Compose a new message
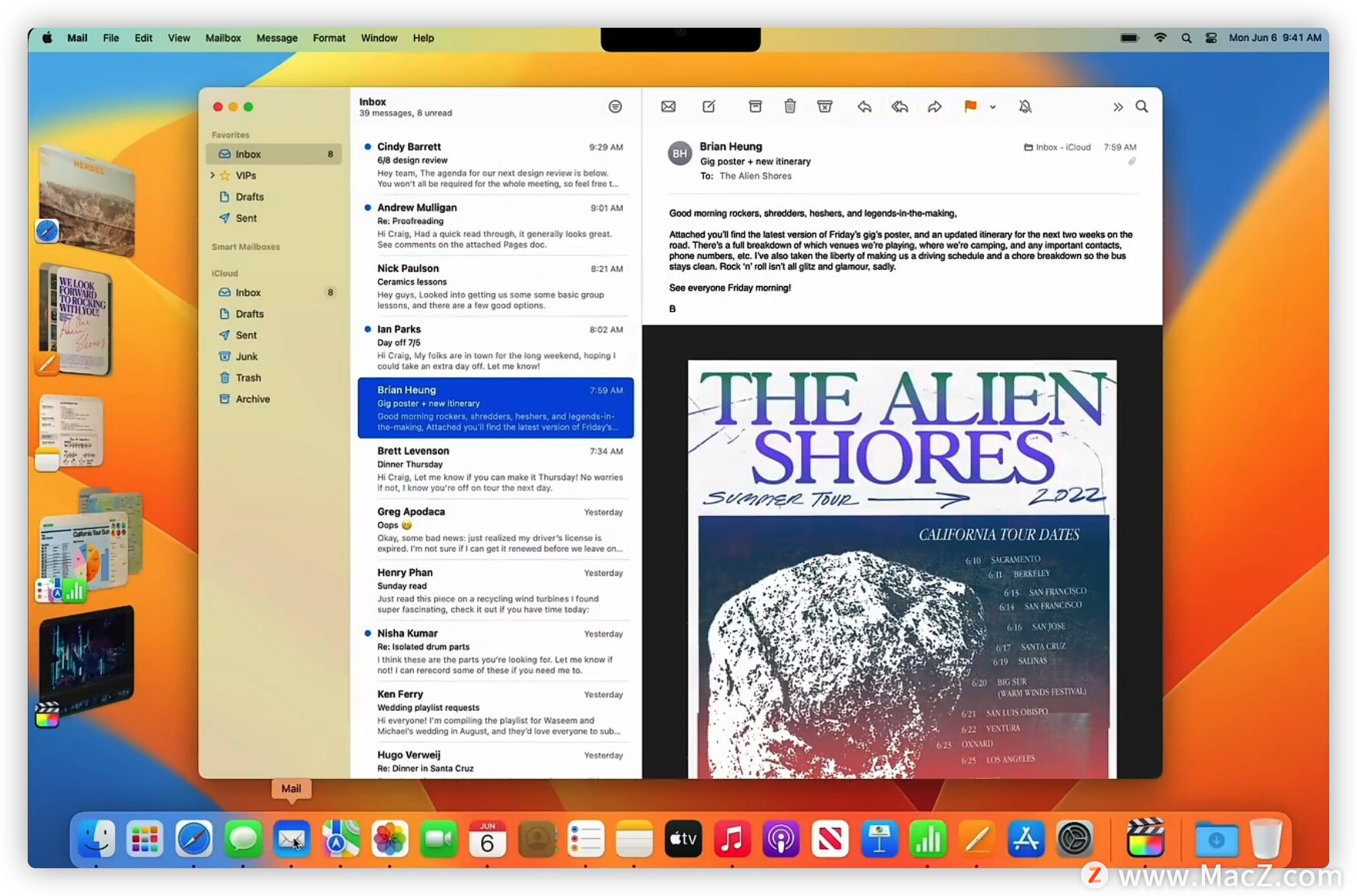Screen dimensions: 1357x896 point(709,106)
